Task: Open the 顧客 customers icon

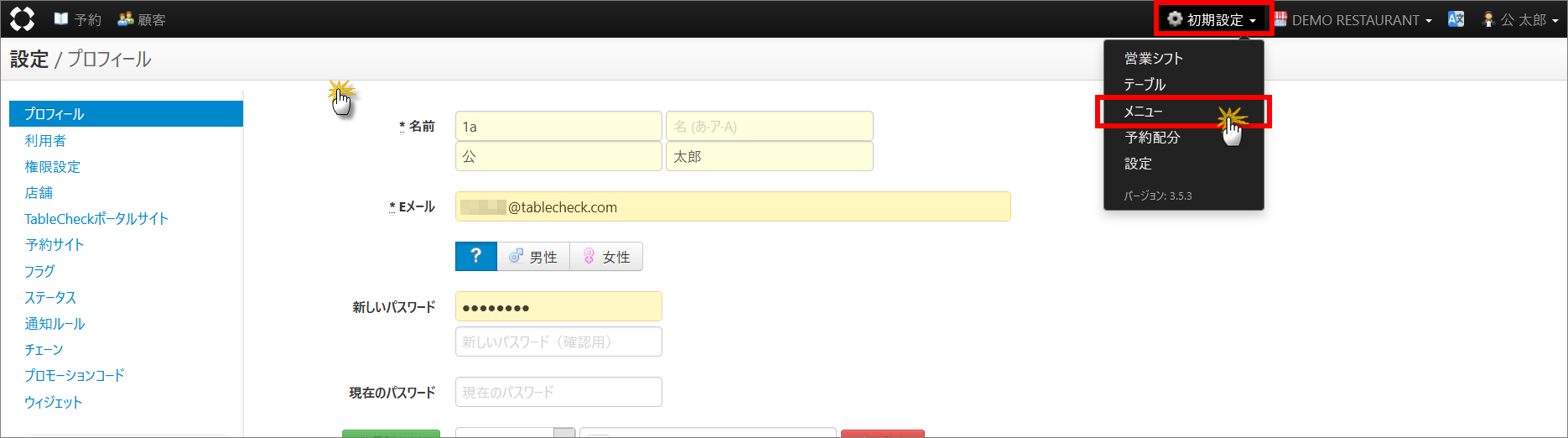Action: [126, 18]
